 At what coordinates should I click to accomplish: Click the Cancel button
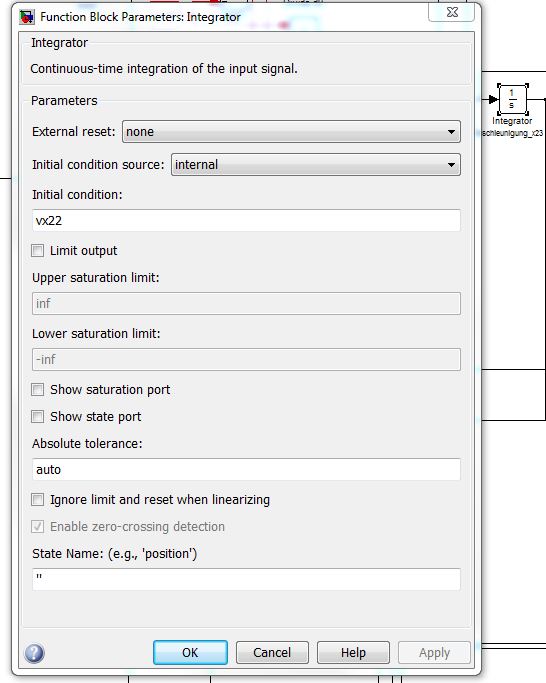272,653
